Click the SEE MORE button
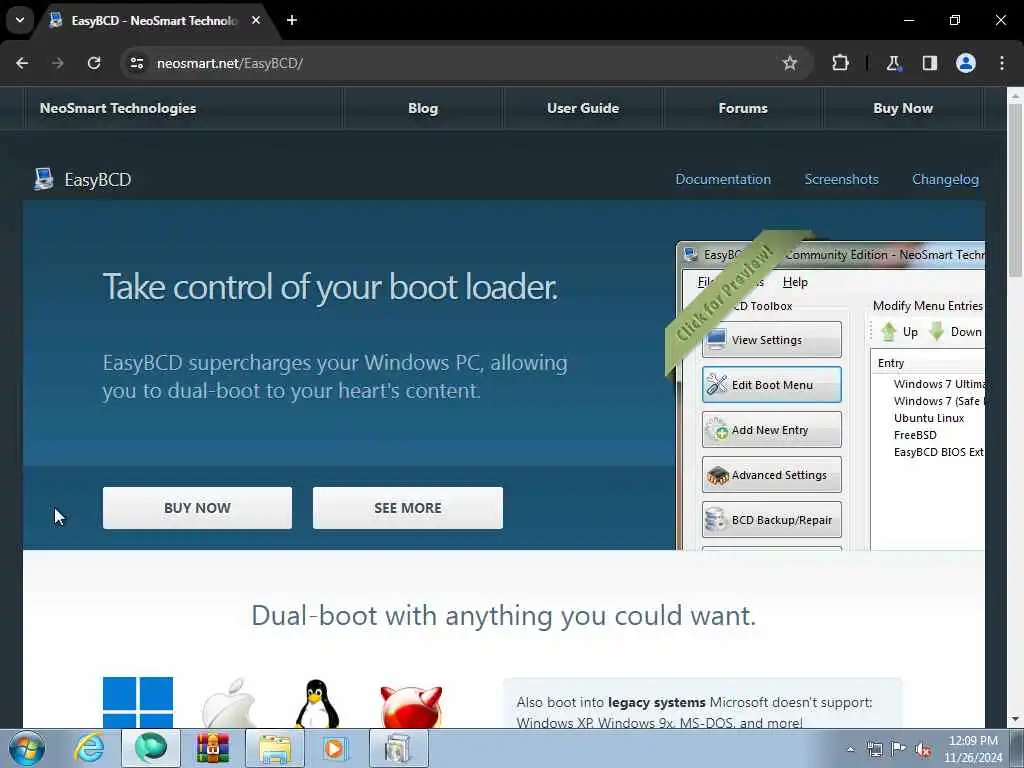 (408, 507)
